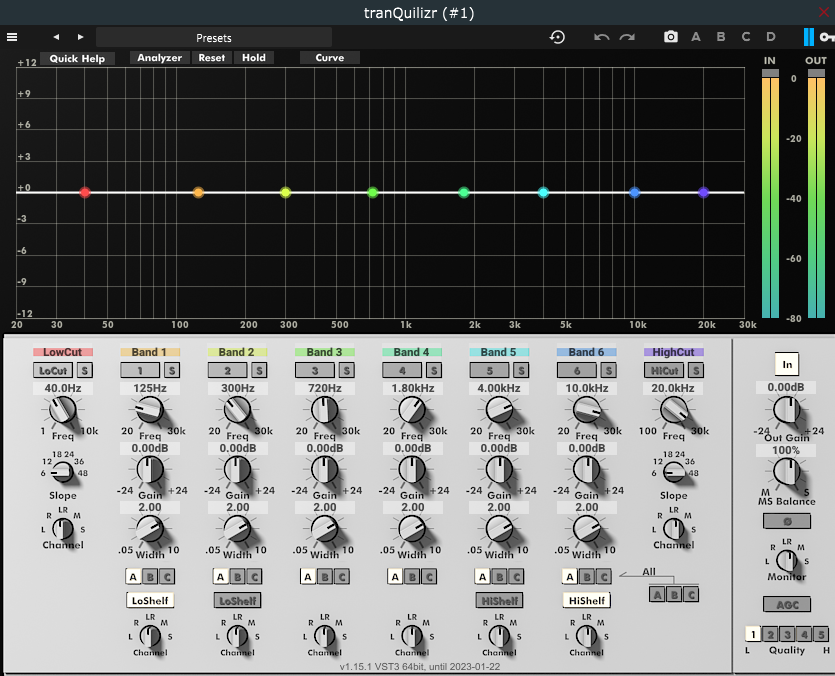
Task: Select filter type A for Band 5
Action: coord(482,576)
